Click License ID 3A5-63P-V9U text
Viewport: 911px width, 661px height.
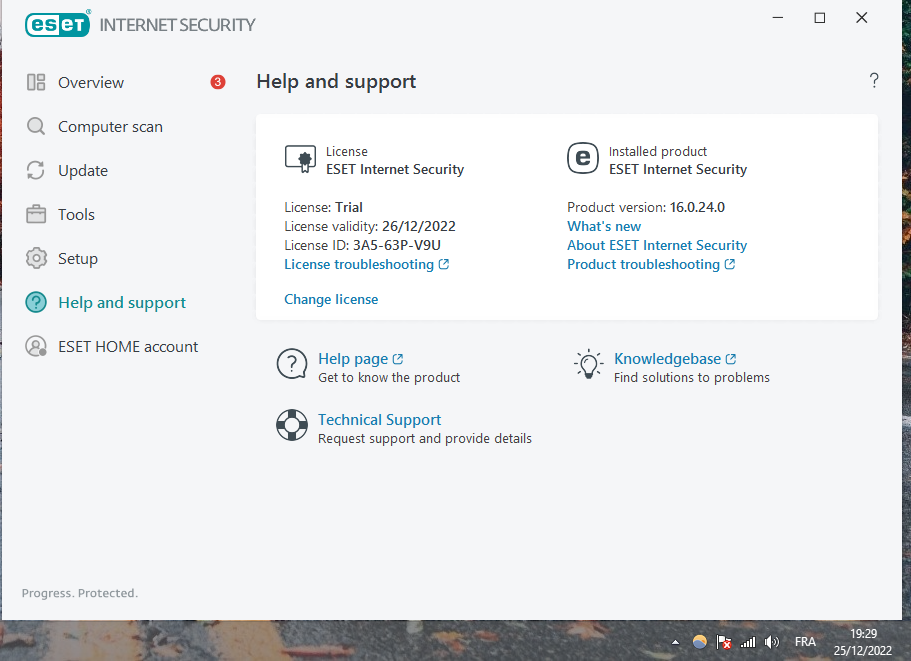(363, 245)
